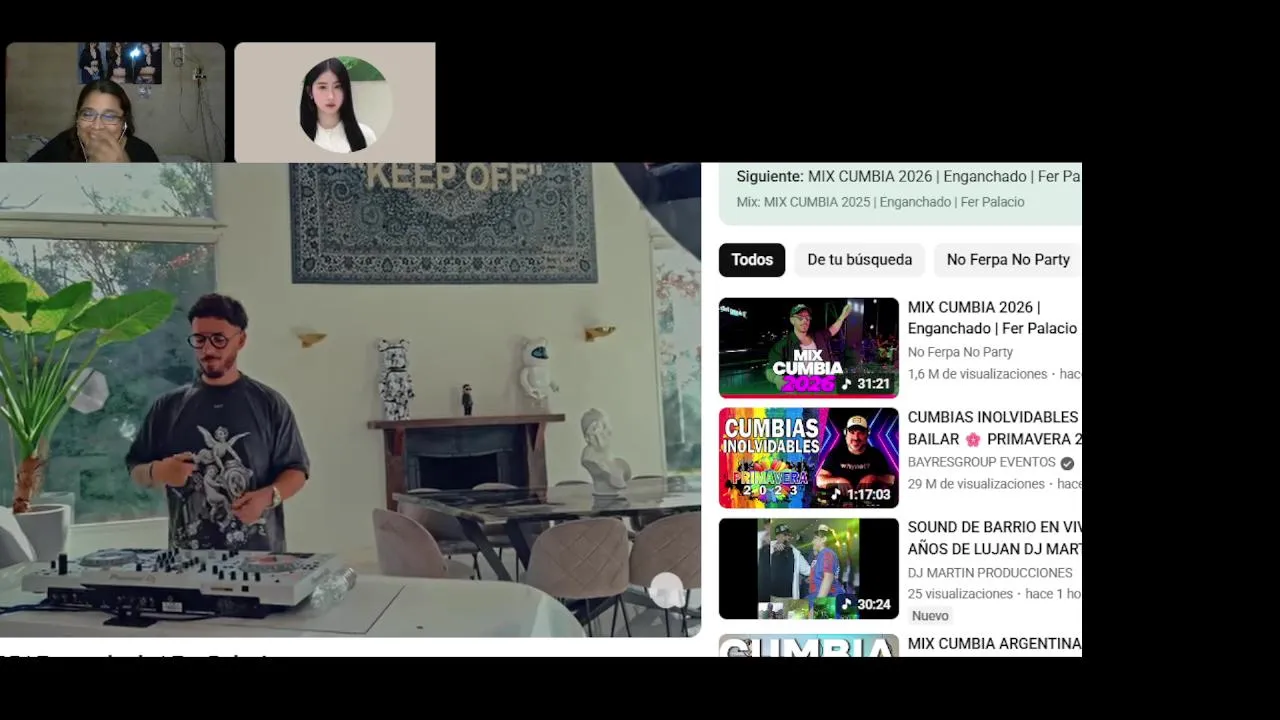Click "Siguiente: MIX CUMBIA 2026" next-up entry

[x=908, y=176]
